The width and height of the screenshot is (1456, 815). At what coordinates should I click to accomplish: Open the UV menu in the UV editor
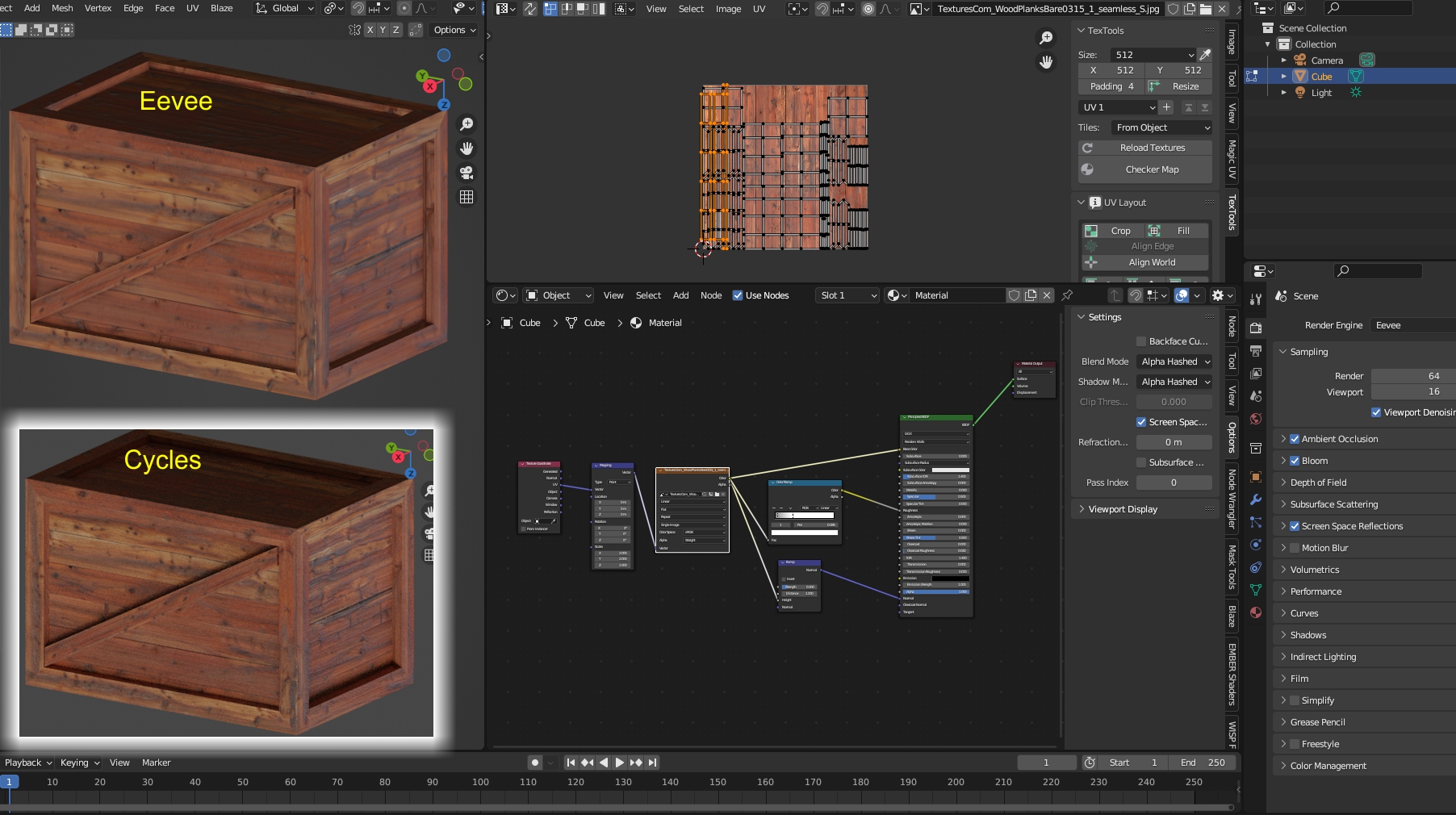(759, 9)
